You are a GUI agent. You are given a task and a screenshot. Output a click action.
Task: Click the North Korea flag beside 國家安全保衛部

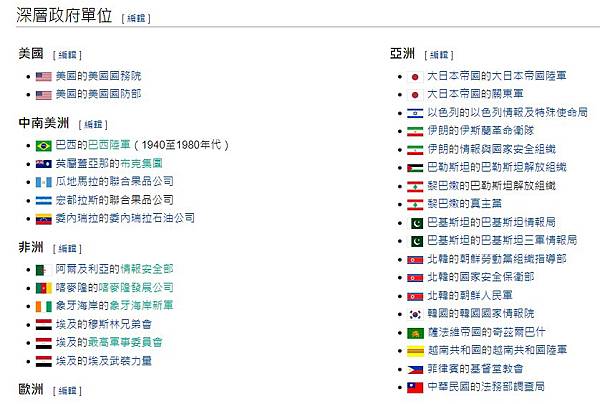pos(415,278)
